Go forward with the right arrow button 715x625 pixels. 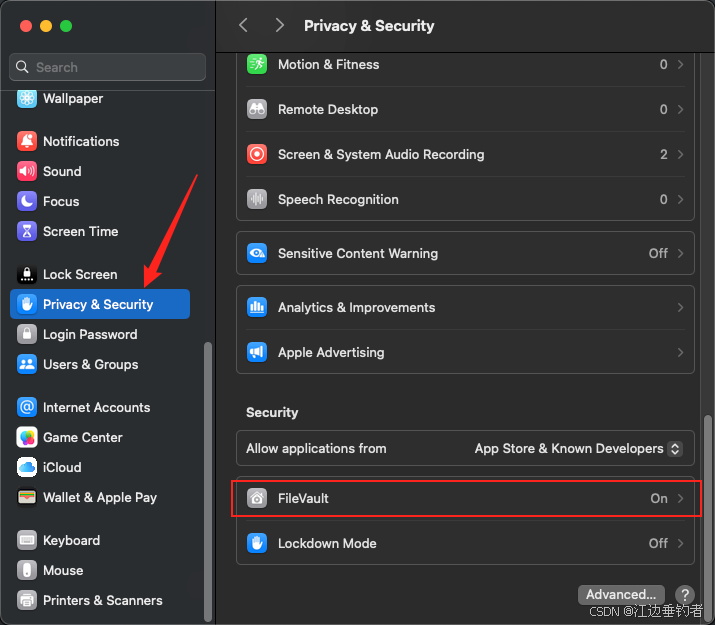pos(280,26)
